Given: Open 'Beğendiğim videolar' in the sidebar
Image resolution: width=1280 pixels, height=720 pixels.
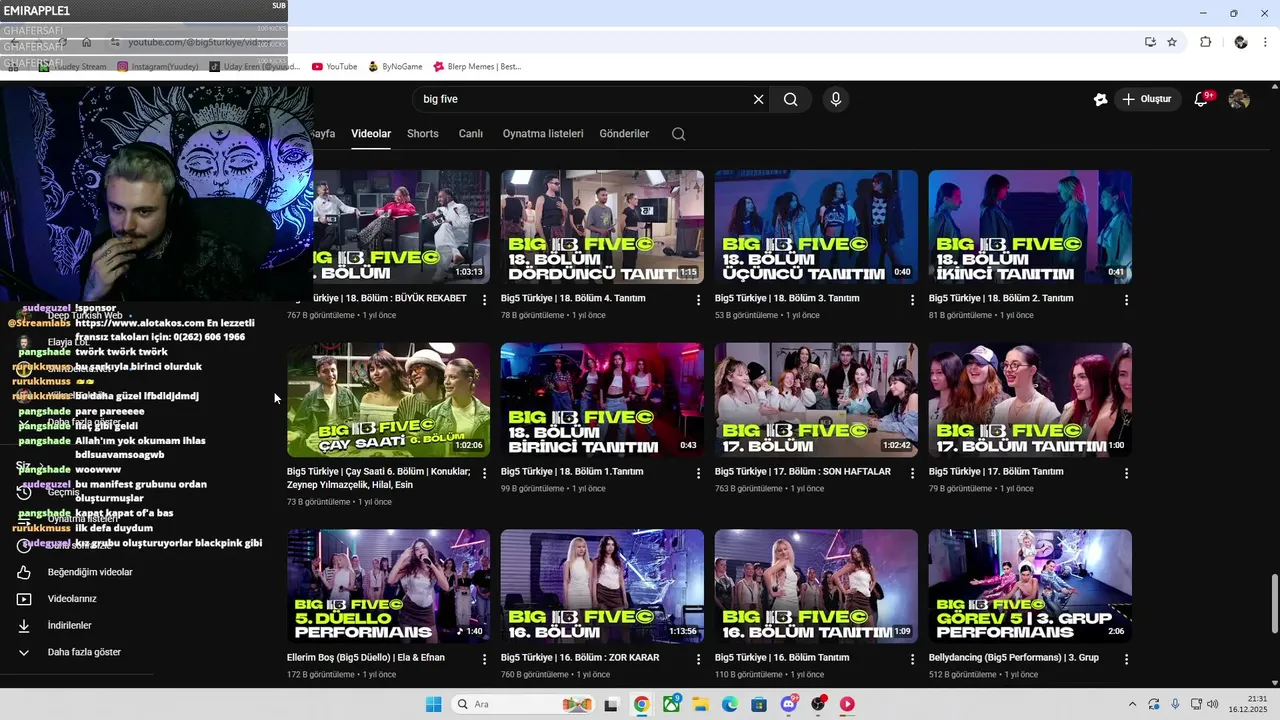Looking at the screenshot, I should pyautogui.click(x=90, y=572).
